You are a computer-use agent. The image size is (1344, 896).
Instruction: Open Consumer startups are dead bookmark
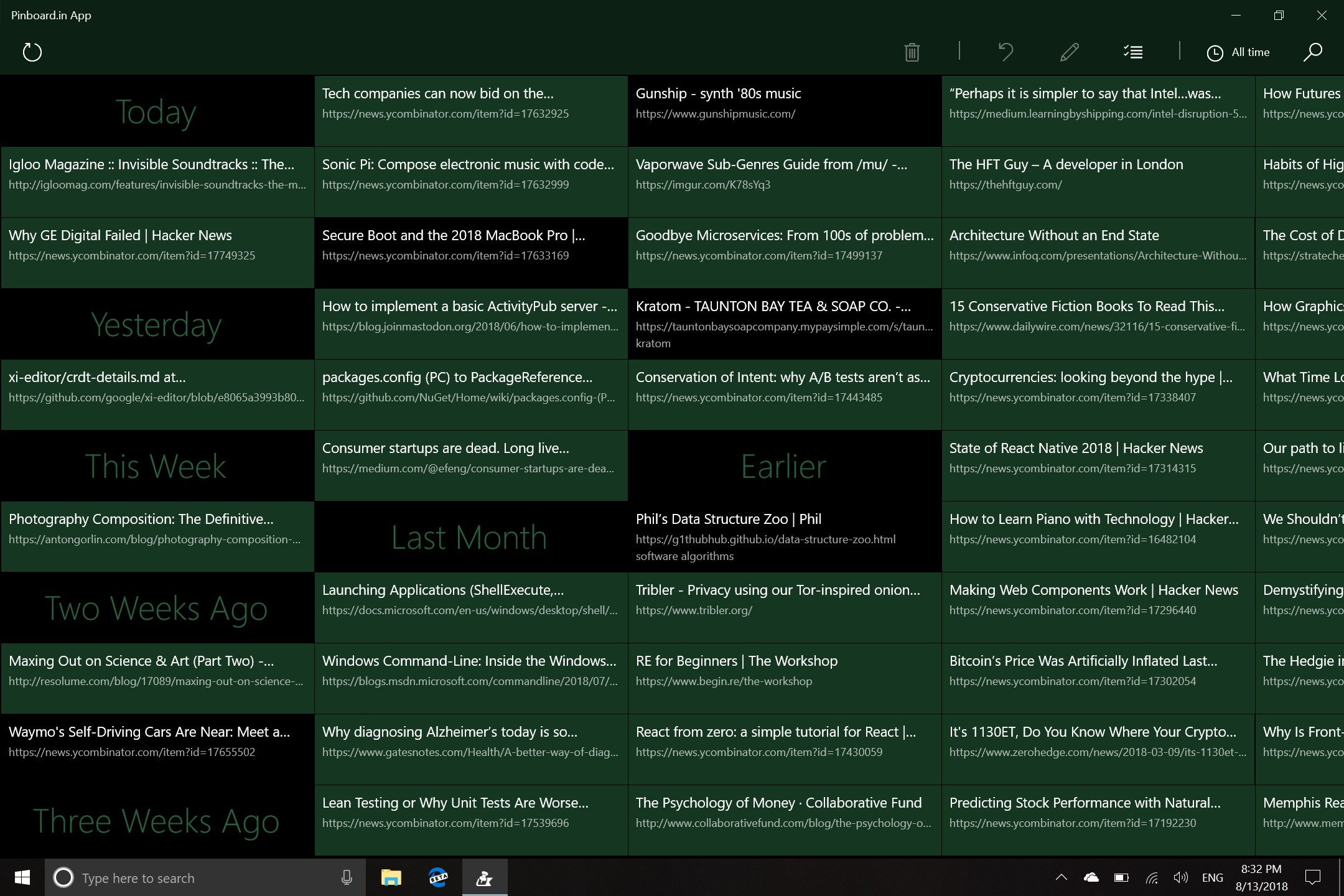[x=470, y=466]
